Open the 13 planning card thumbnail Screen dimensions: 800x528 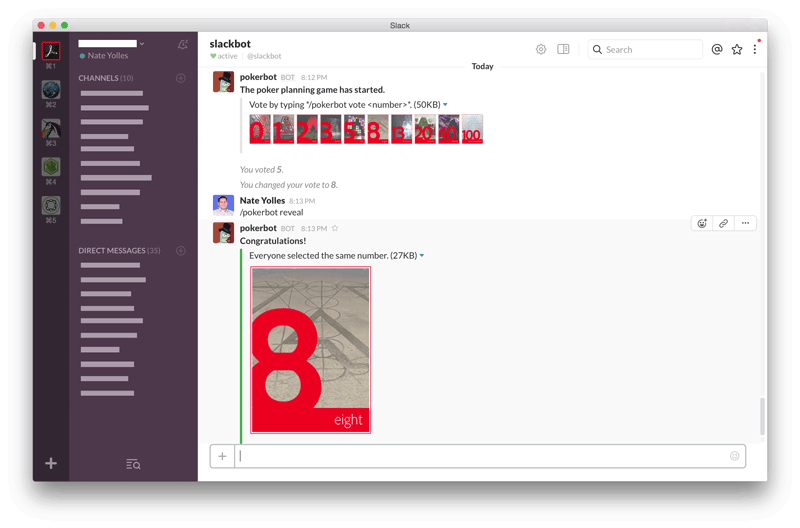click(402, 129)
